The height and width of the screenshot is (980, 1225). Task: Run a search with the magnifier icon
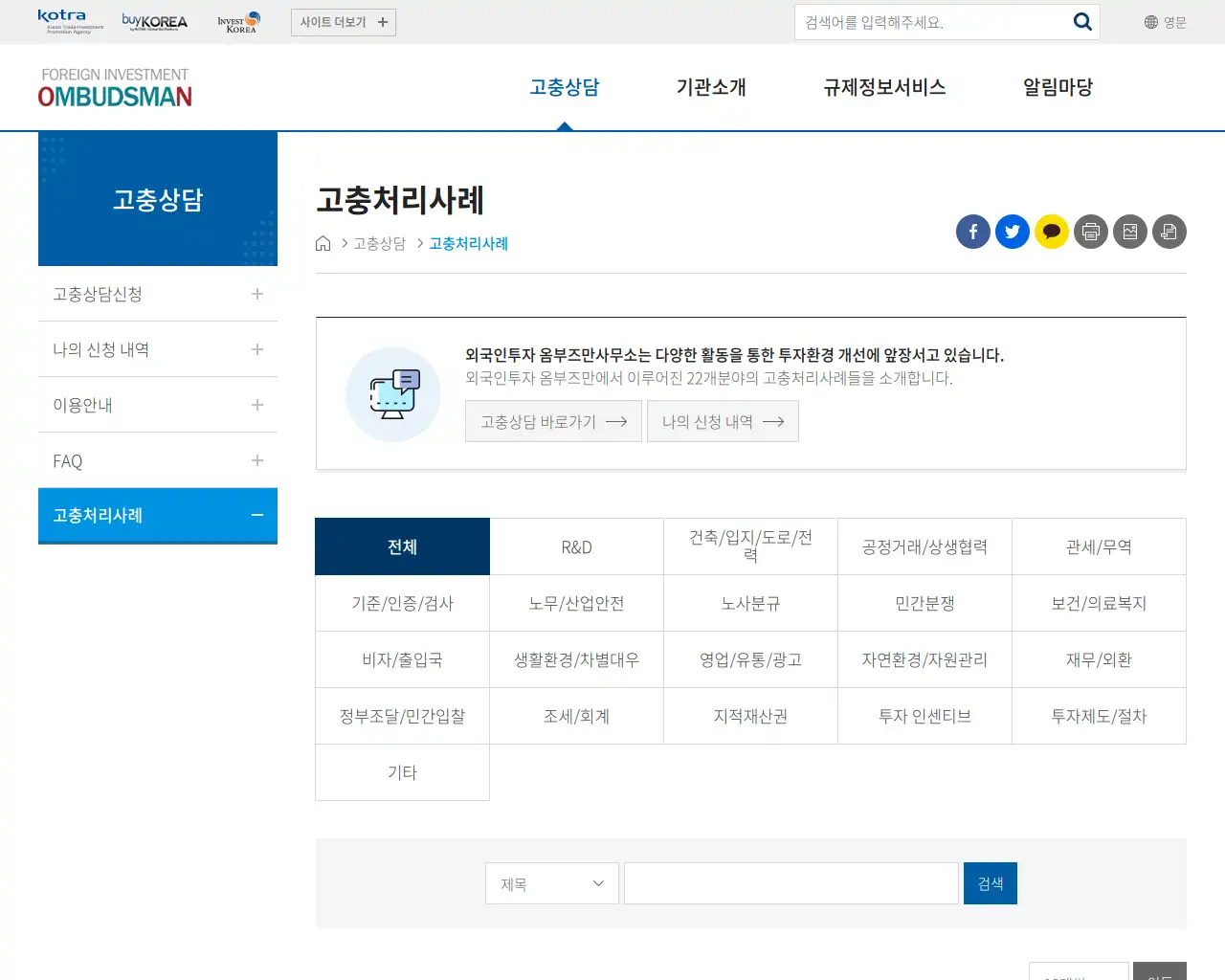click(x=1081, y=21)
